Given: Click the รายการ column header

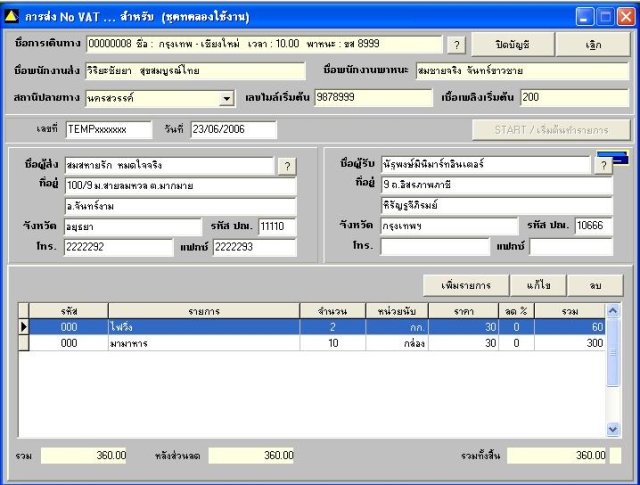Looking at the screenshot, I should click(x=204, y=311).
